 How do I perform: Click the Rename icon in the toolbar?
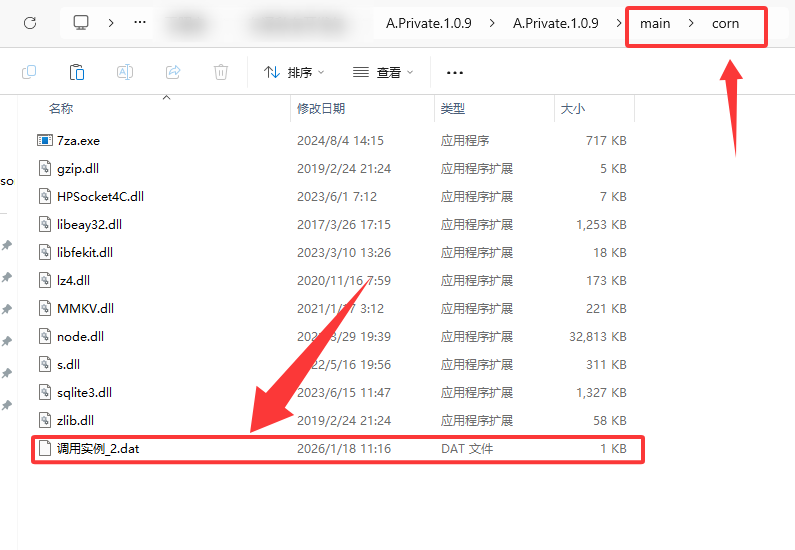pos(125,72)
